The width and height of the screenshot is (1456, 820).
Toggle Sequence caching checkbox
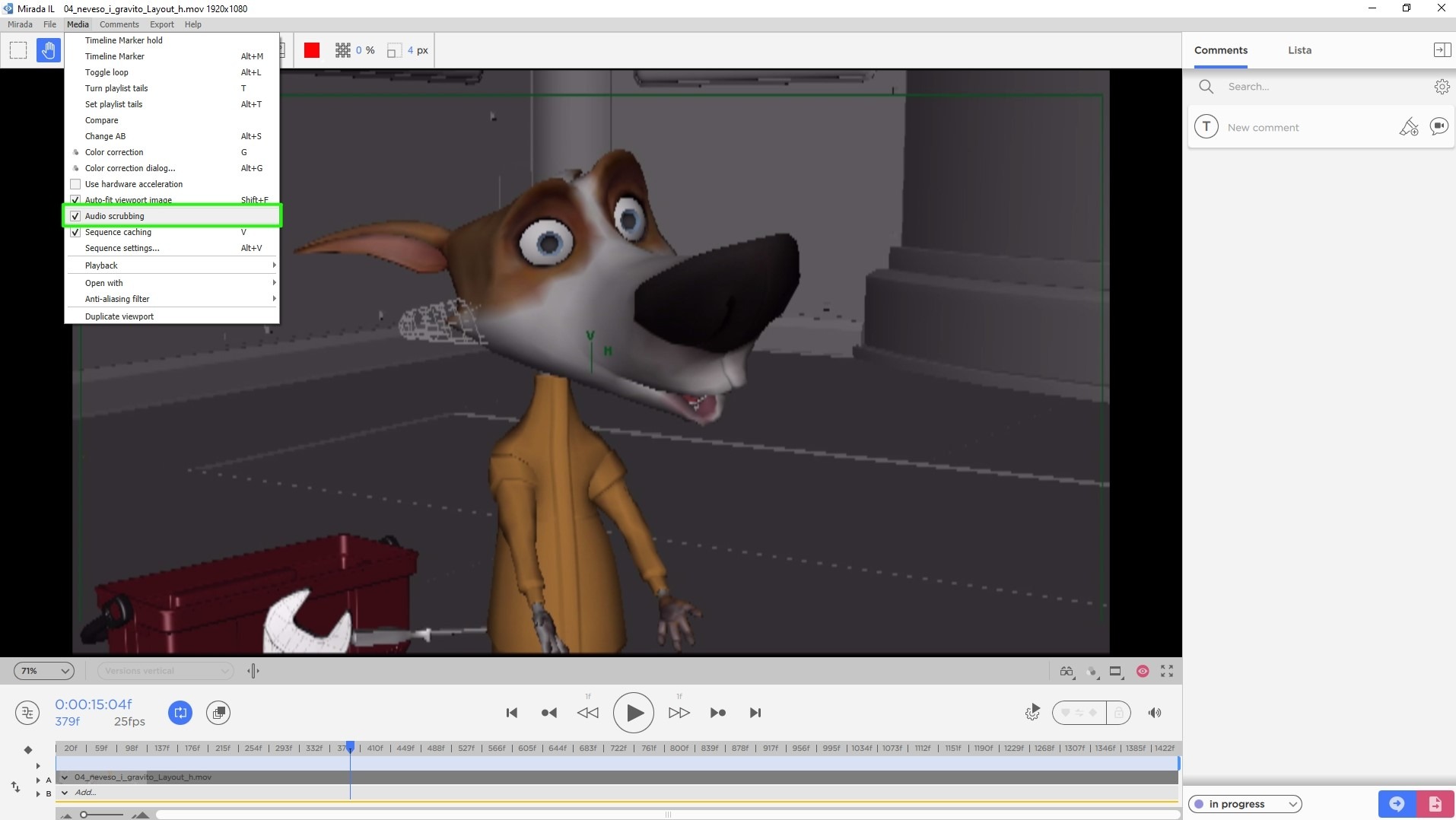coord(75,232)
